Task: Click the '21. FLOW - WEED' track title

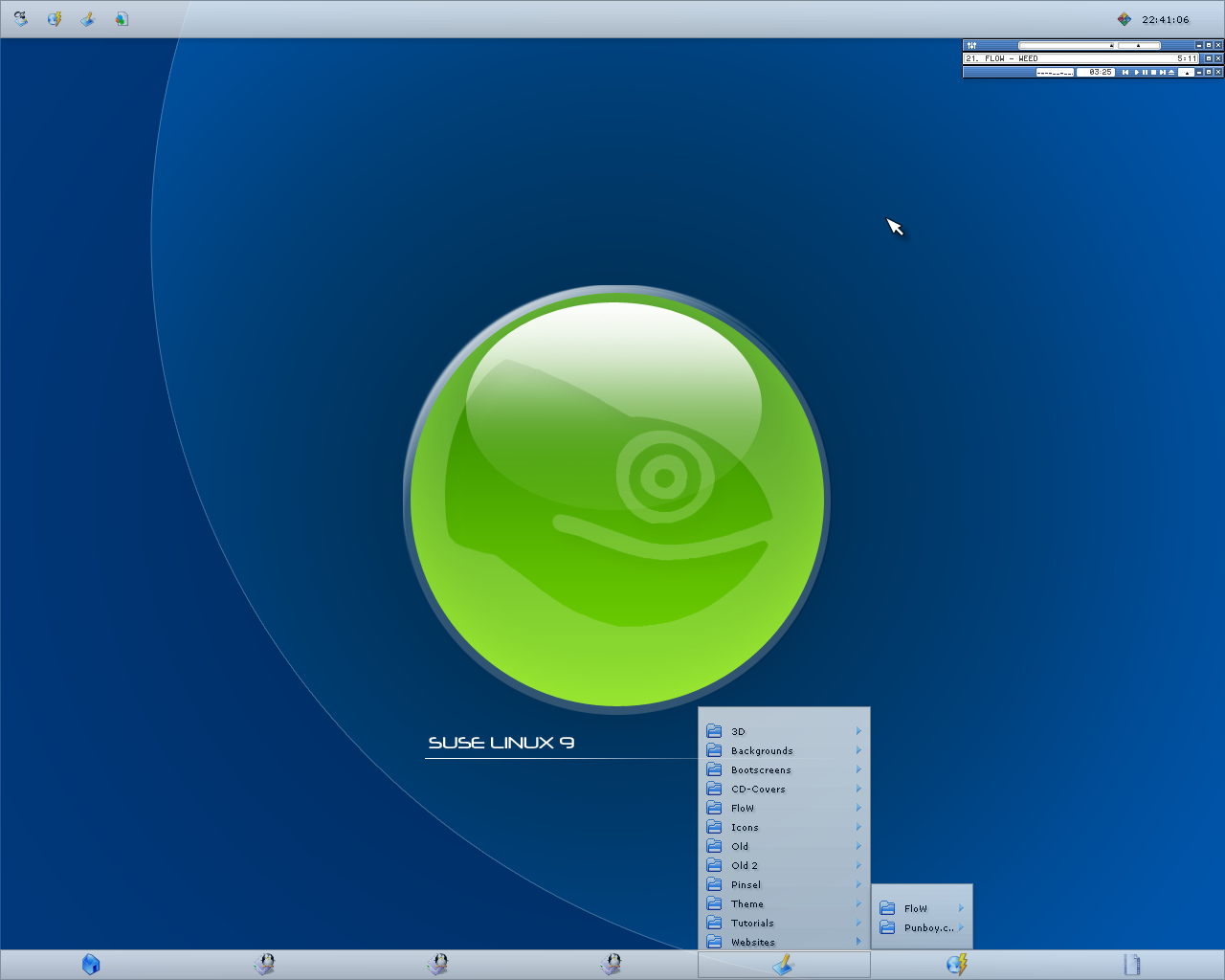Action: click(x=1002, y=58)
